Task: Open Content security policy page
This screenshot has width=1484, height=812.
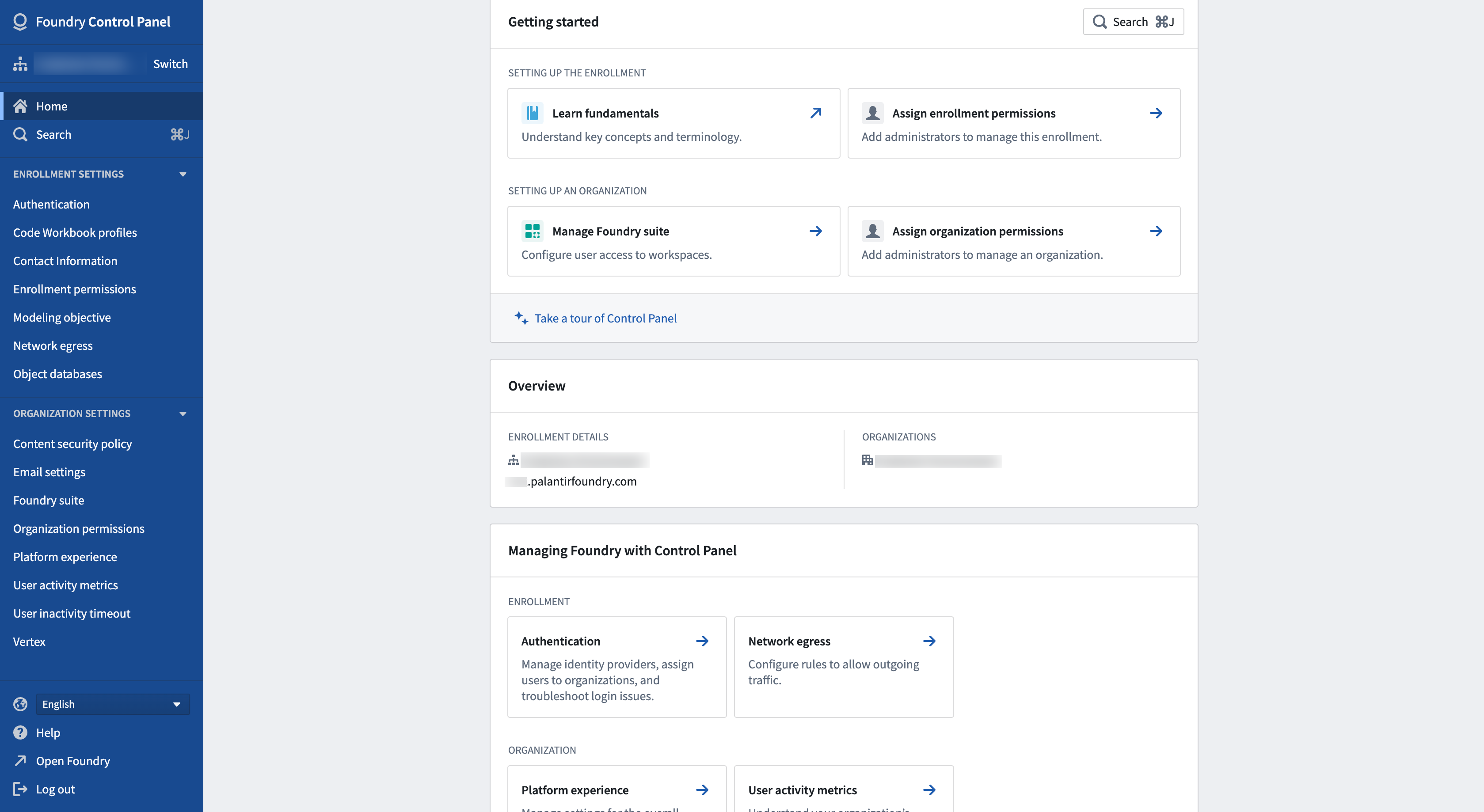Action: (x=72, y=444)
